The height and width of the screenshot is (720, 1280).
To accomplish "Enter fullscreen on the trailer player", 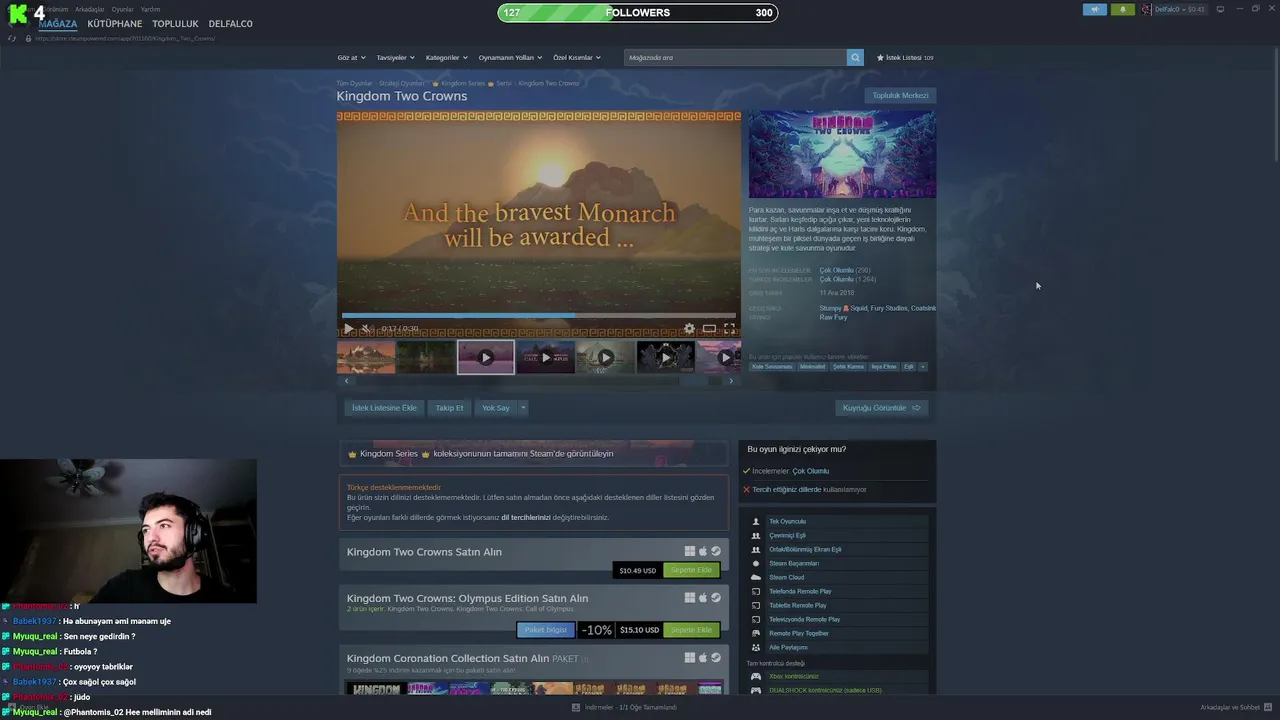I will click(729, 328).
